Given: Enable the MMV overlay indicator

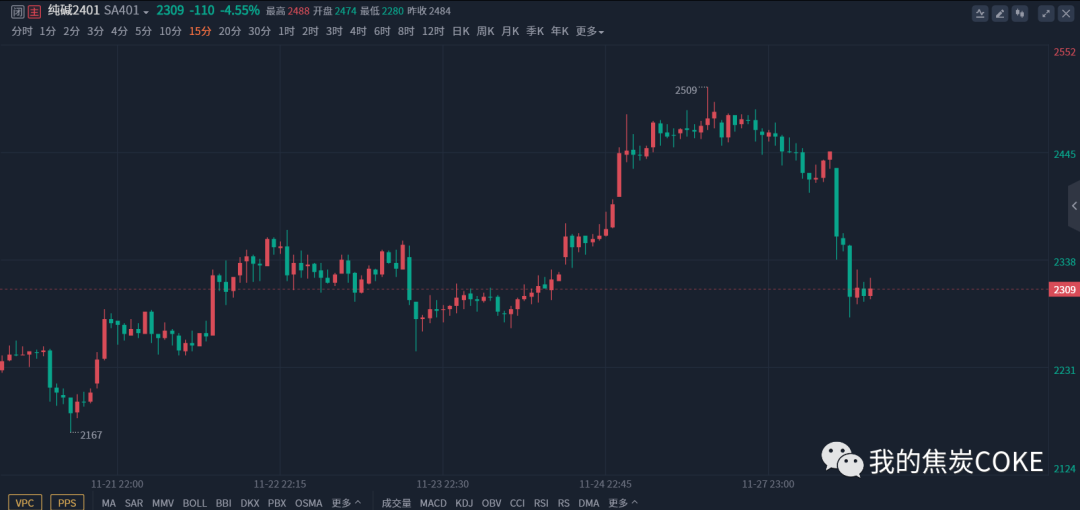Looking at the screenshot, I should [x=163, y=503].
